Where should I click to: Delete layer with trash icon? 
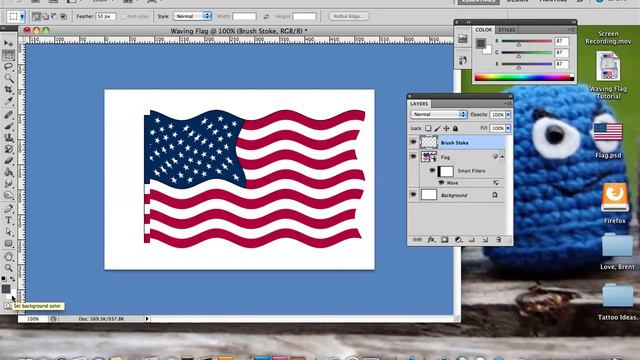(499, 240)
